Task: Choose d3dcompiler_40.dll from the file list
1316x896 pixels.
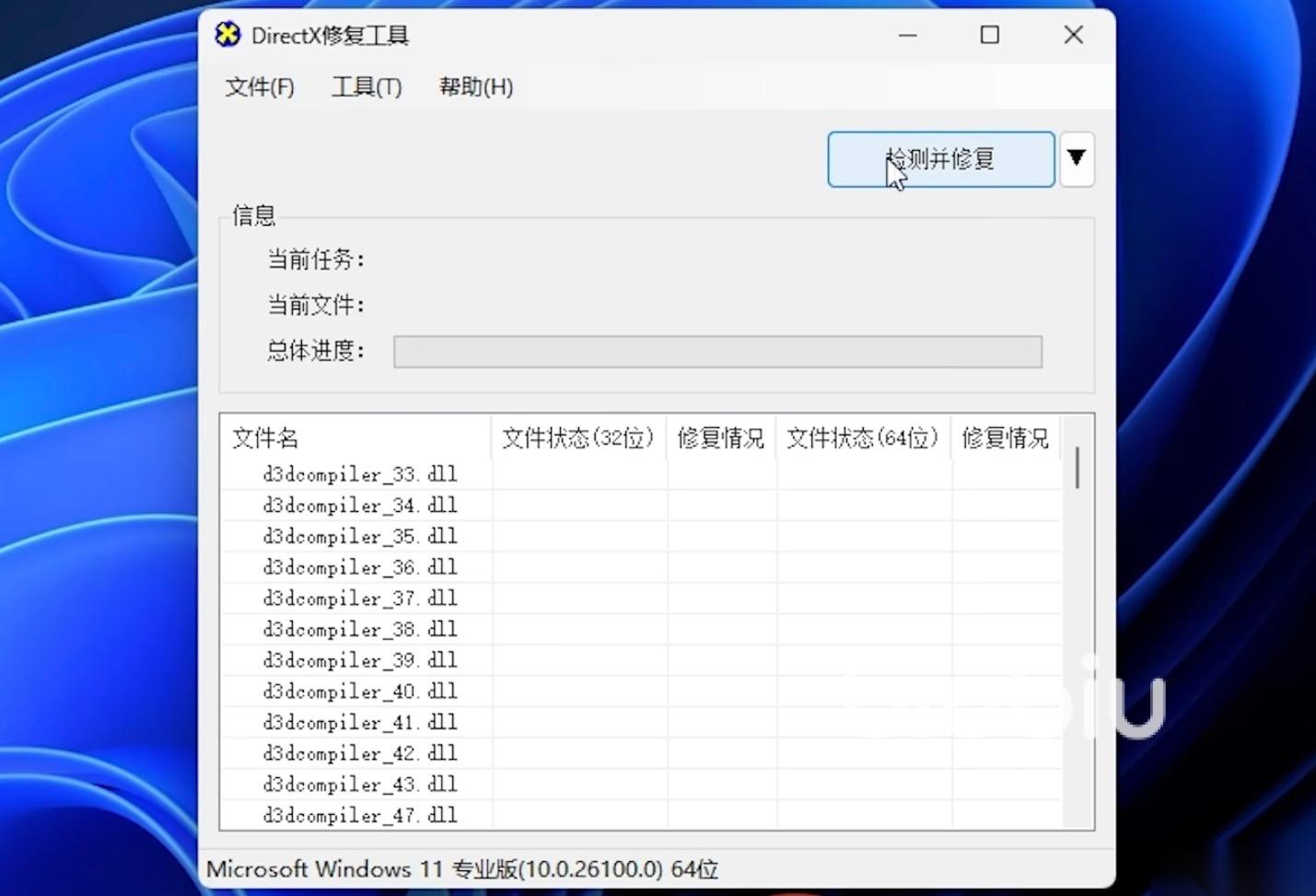Action: [360, 692]
